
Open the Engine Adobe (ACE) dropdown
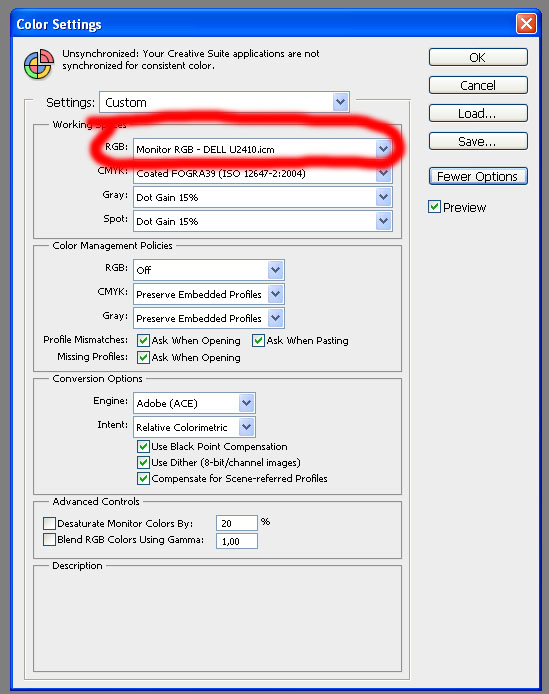pyautogui.click(x=194, y=403)
